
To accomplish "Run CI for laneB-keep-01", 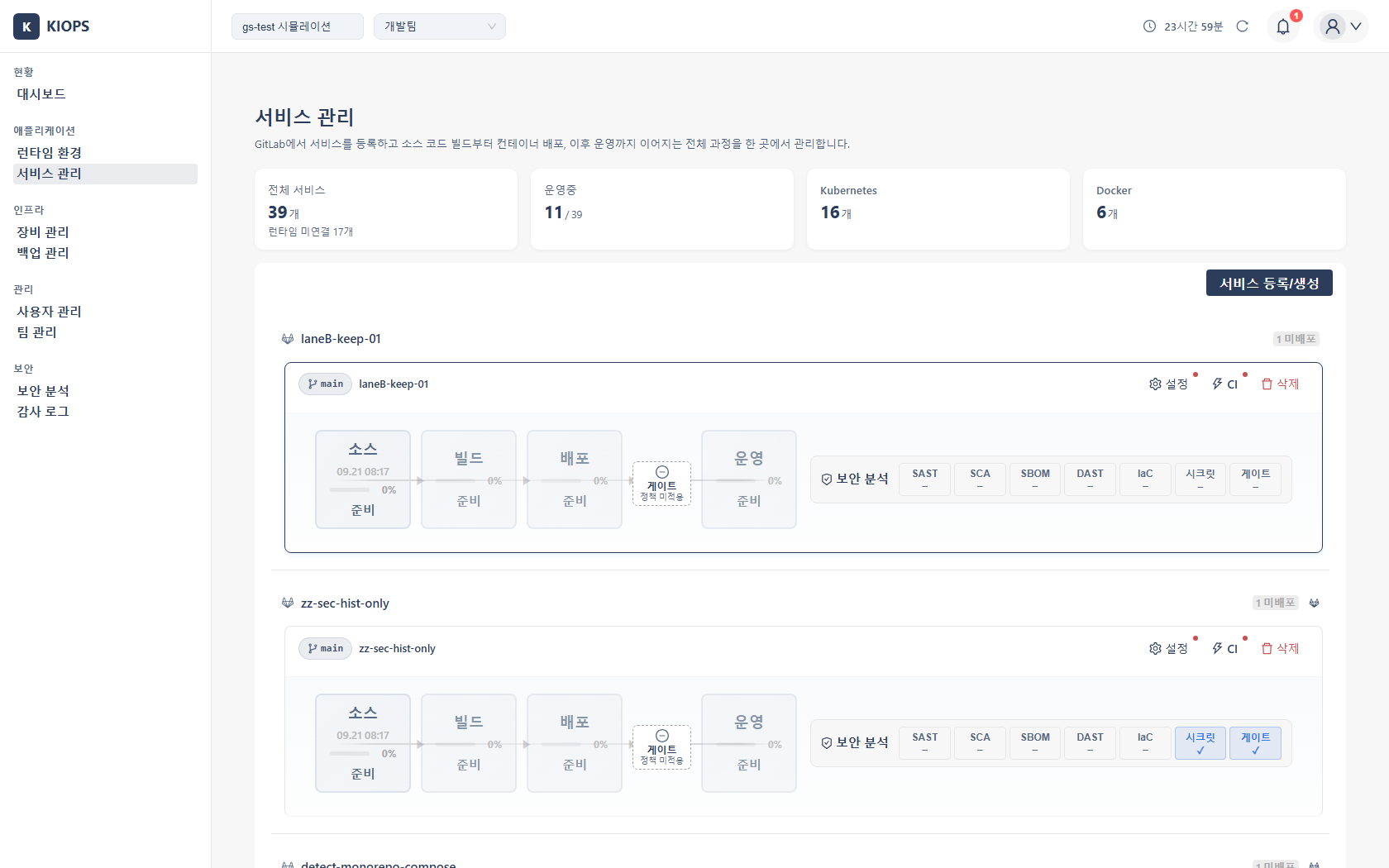I will click(x=1225, y=384).
